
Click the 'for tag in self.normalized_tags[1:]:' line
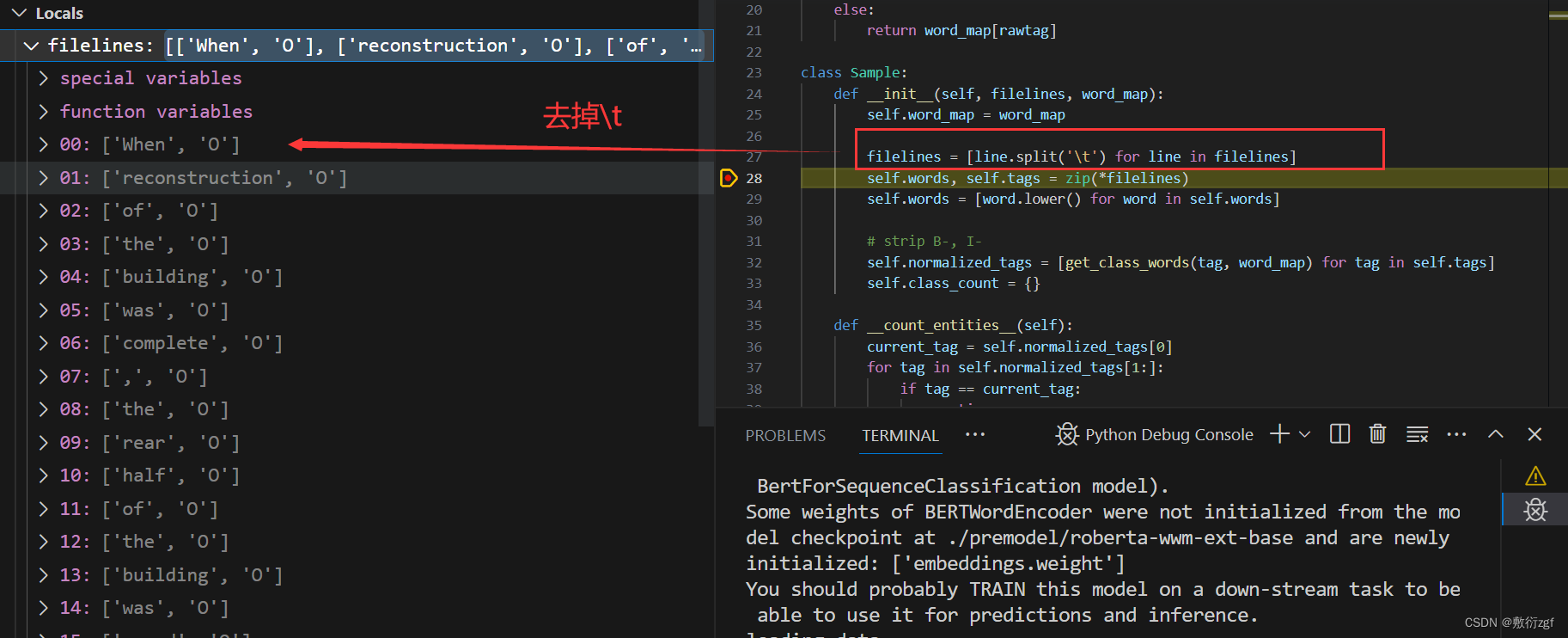pos(1015,367)
